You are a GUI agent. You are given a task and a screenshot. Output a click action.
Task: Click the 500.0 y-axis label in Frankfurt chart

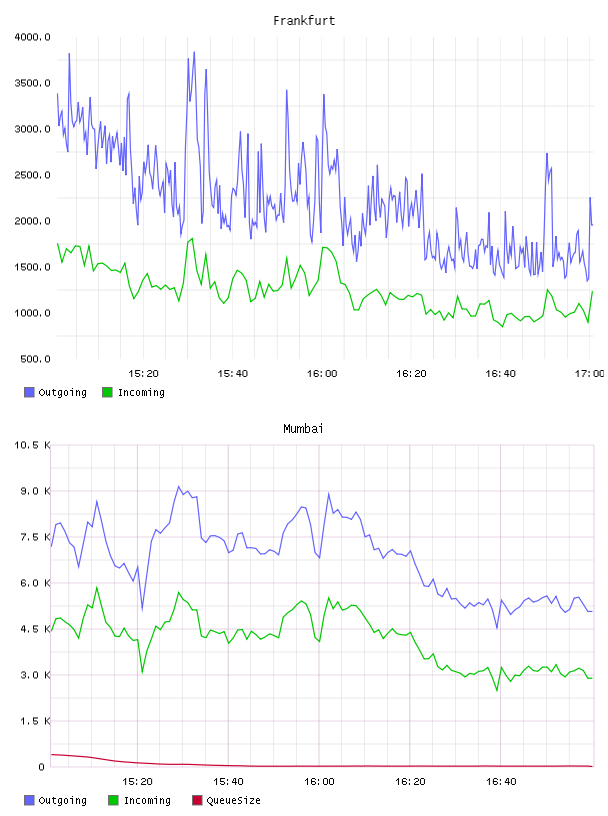35,359
